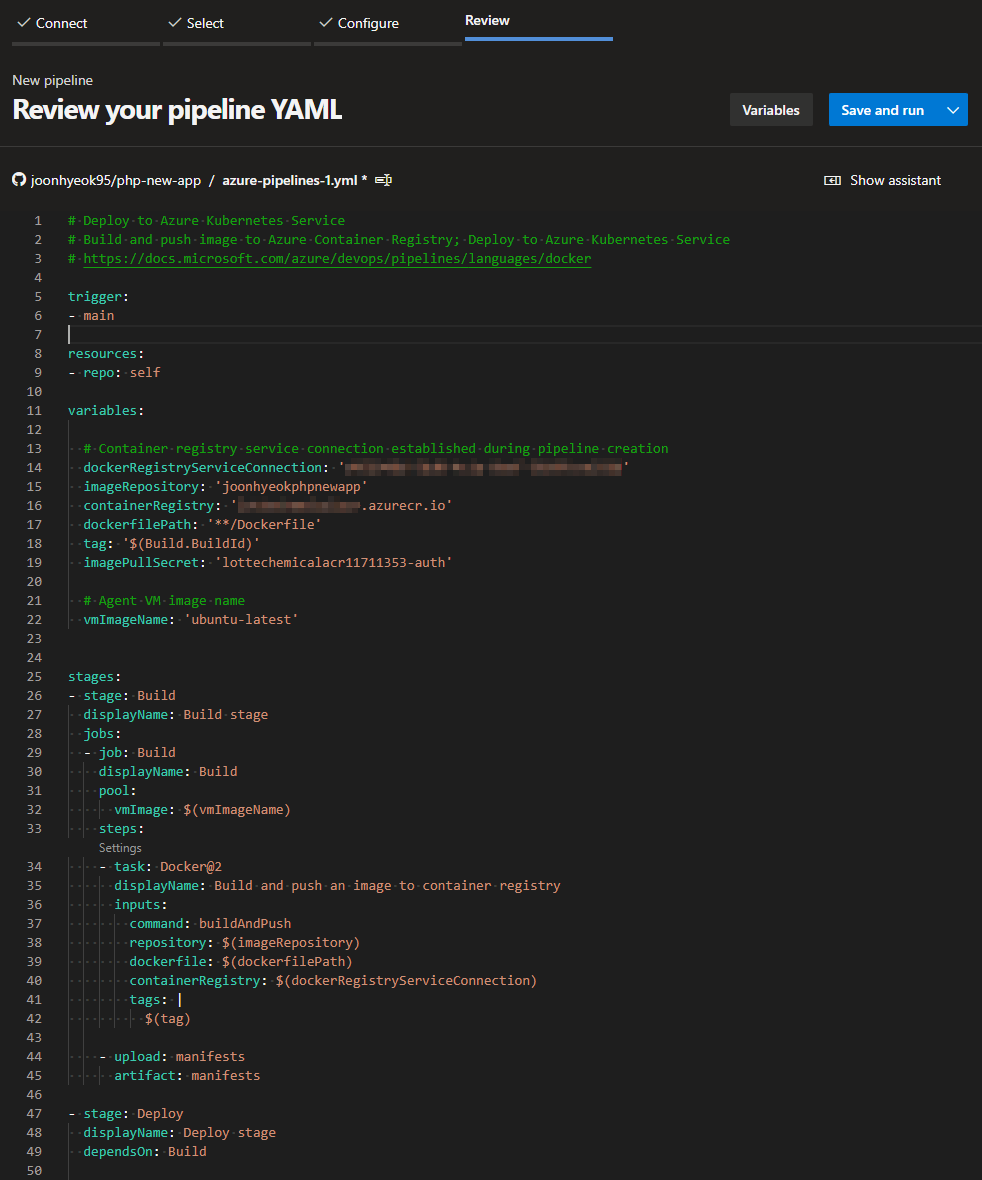Image resolution: width=982 pixels, height=1180 pixels.
Task: Click '- stage: Build' on line 26
Action: pos(122,695)
